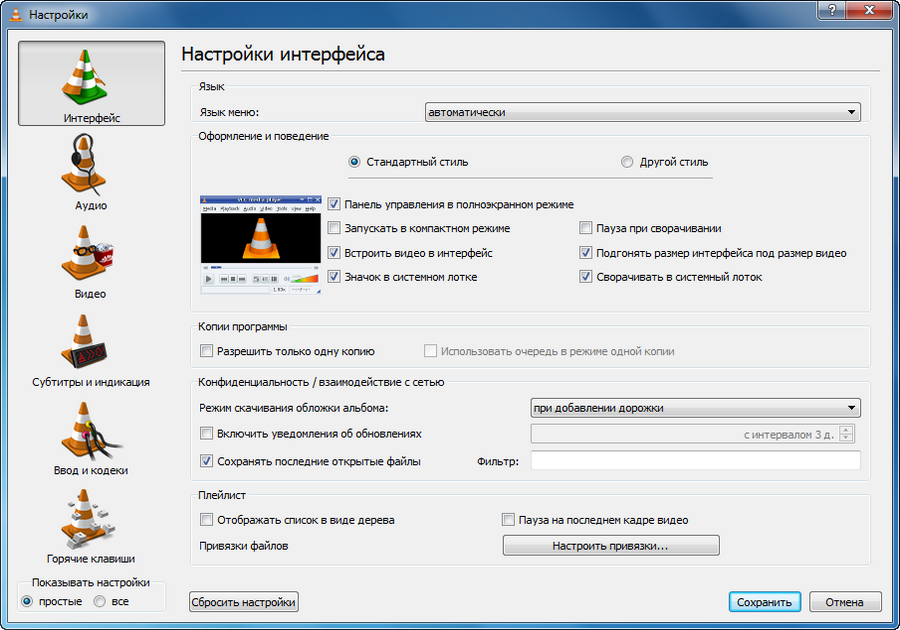Image resolution: width=900 pixels, height=630 pixels.
Task: Uncheck Встроить видео в интерфейс
Action: tap(335, 253)
